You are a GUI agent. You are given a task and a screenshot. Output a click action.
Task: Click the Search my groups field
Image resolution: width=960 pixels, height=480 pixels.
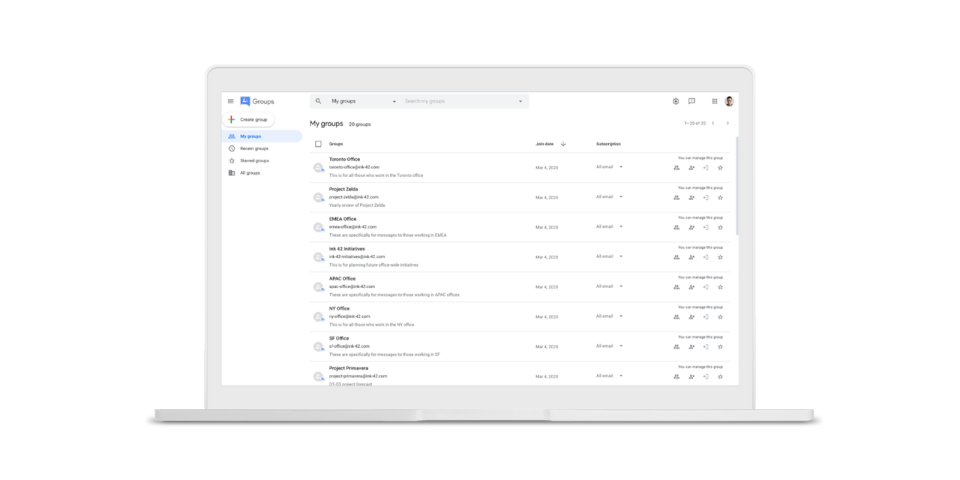click(x=455, y=101)
